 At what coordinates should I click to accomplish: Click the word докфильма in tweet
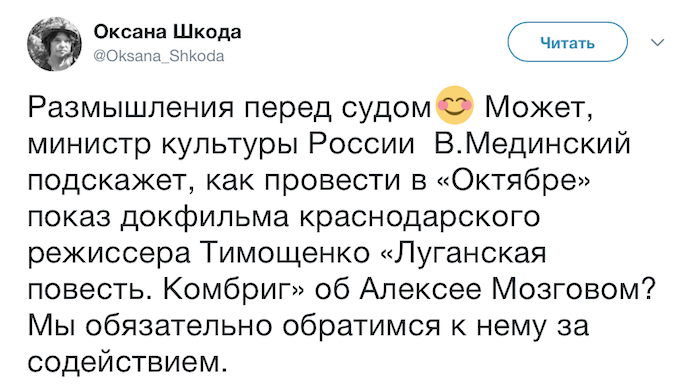[x=204, y=217]
